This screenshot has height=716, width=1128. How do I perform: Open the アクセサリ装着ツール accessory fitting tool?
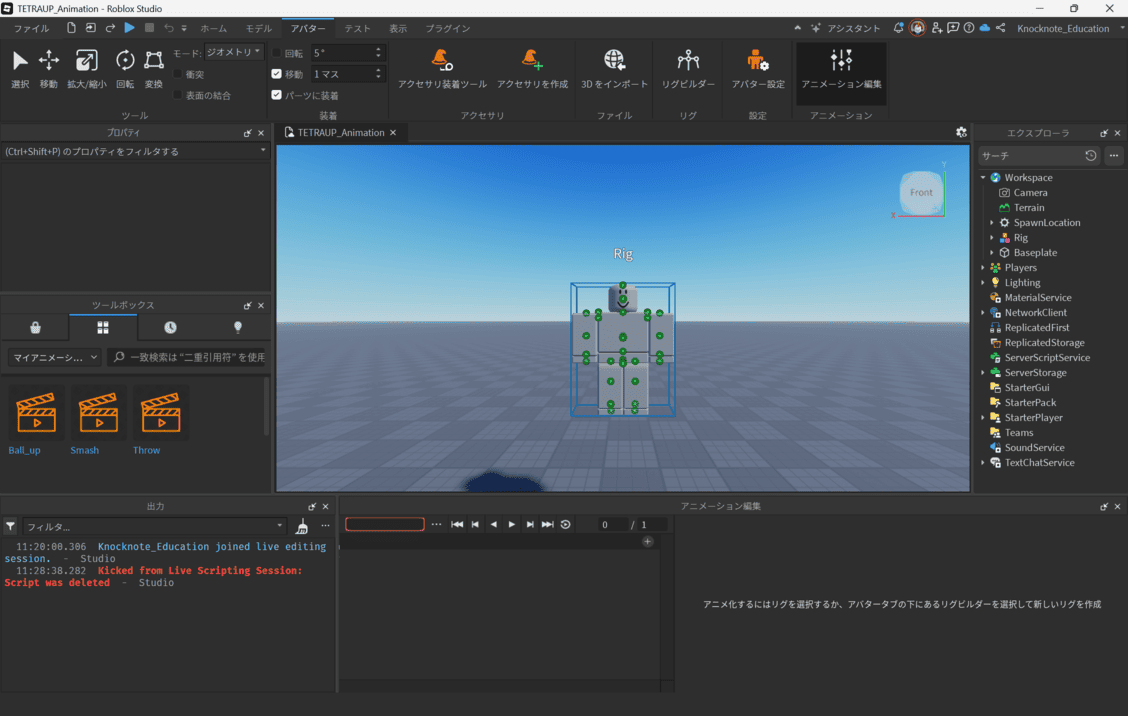coord(442,69)
